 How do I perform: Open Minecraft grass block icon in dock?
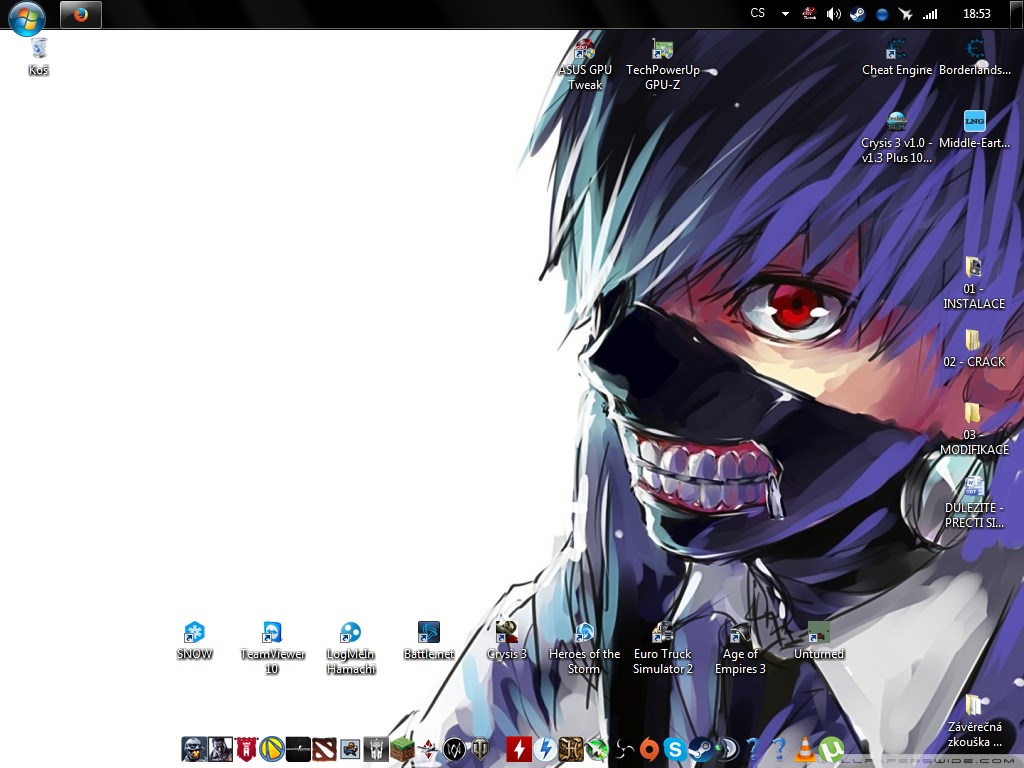pos(402,749)
